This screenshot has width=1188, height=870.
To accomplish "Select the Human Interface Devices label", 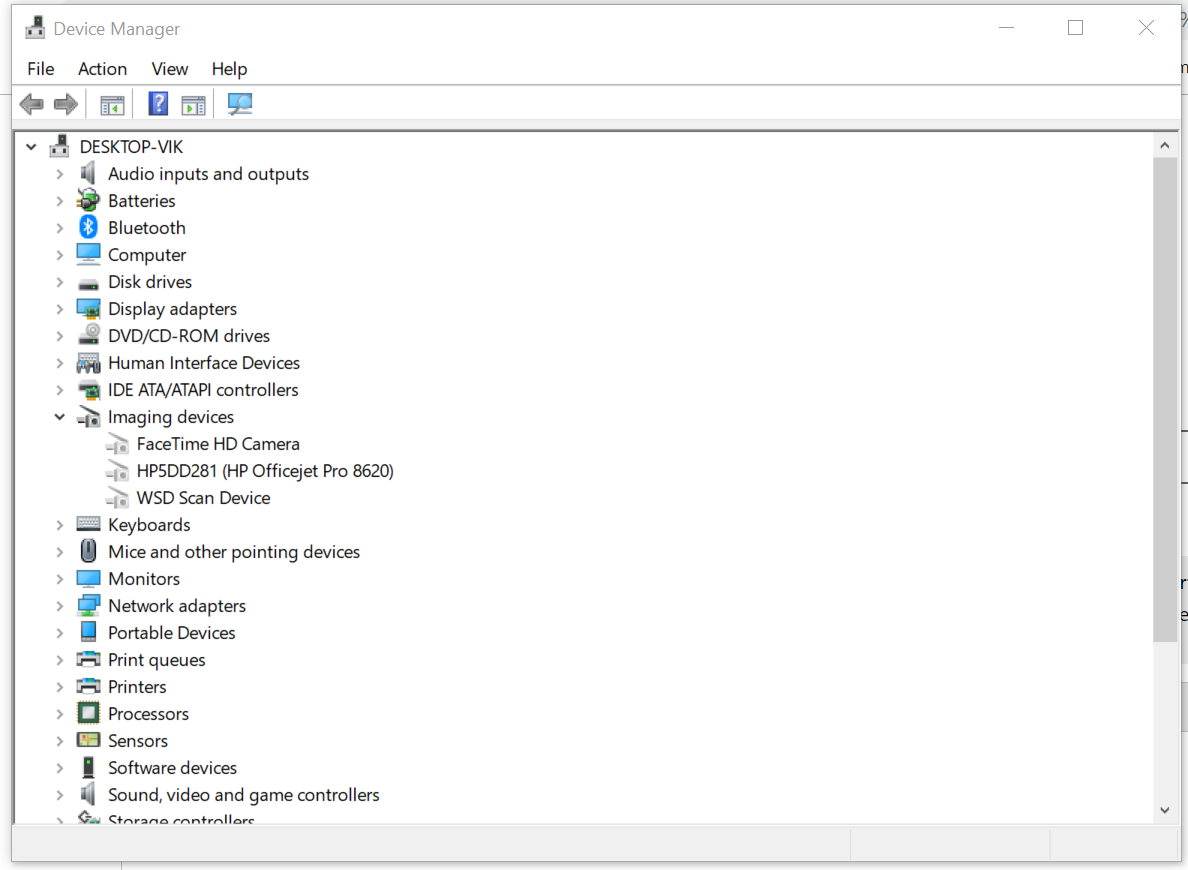I will click(204, 363).
